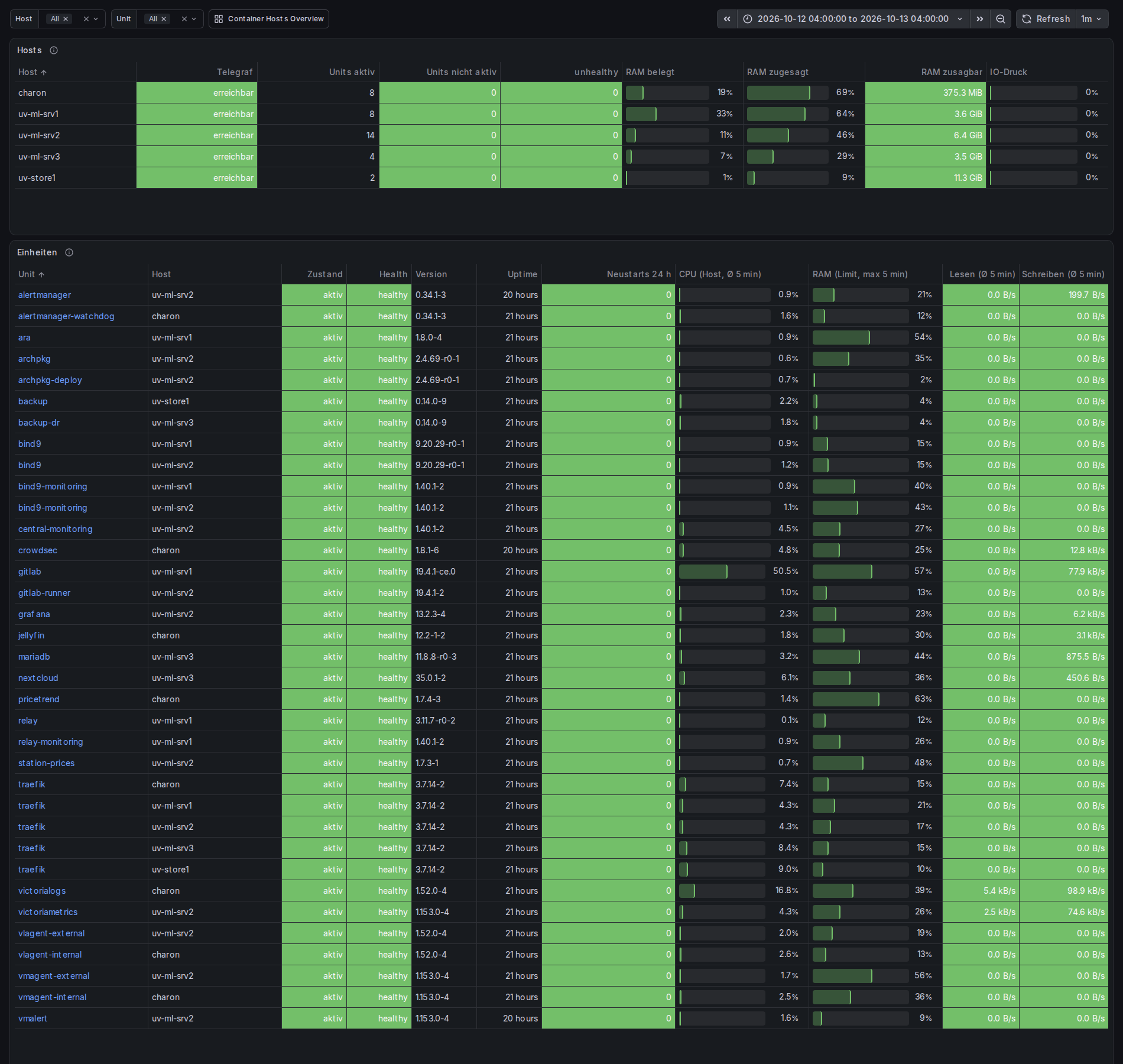This screenshot has height=1064, width=1123.
Task: Clear the Unit variable selection
Action: (x=184, y=19)
